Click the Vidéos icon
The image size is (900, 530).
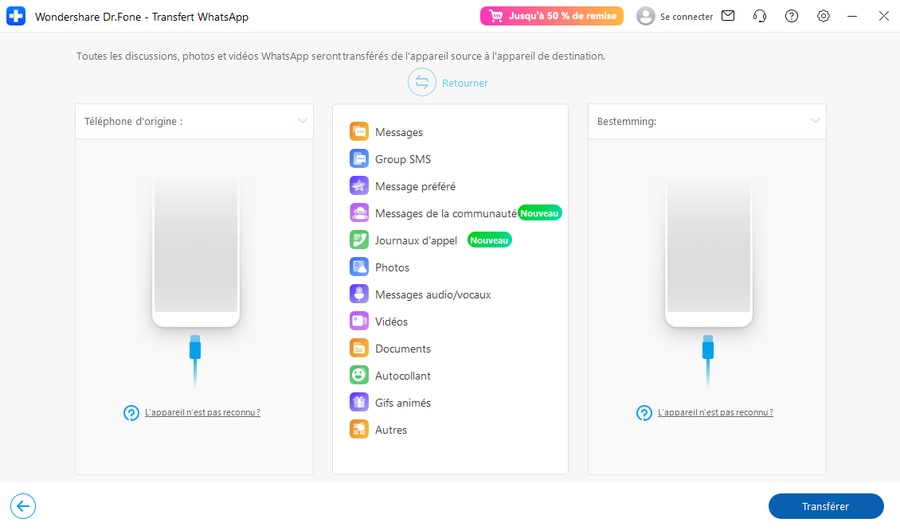tap(359, 320)
